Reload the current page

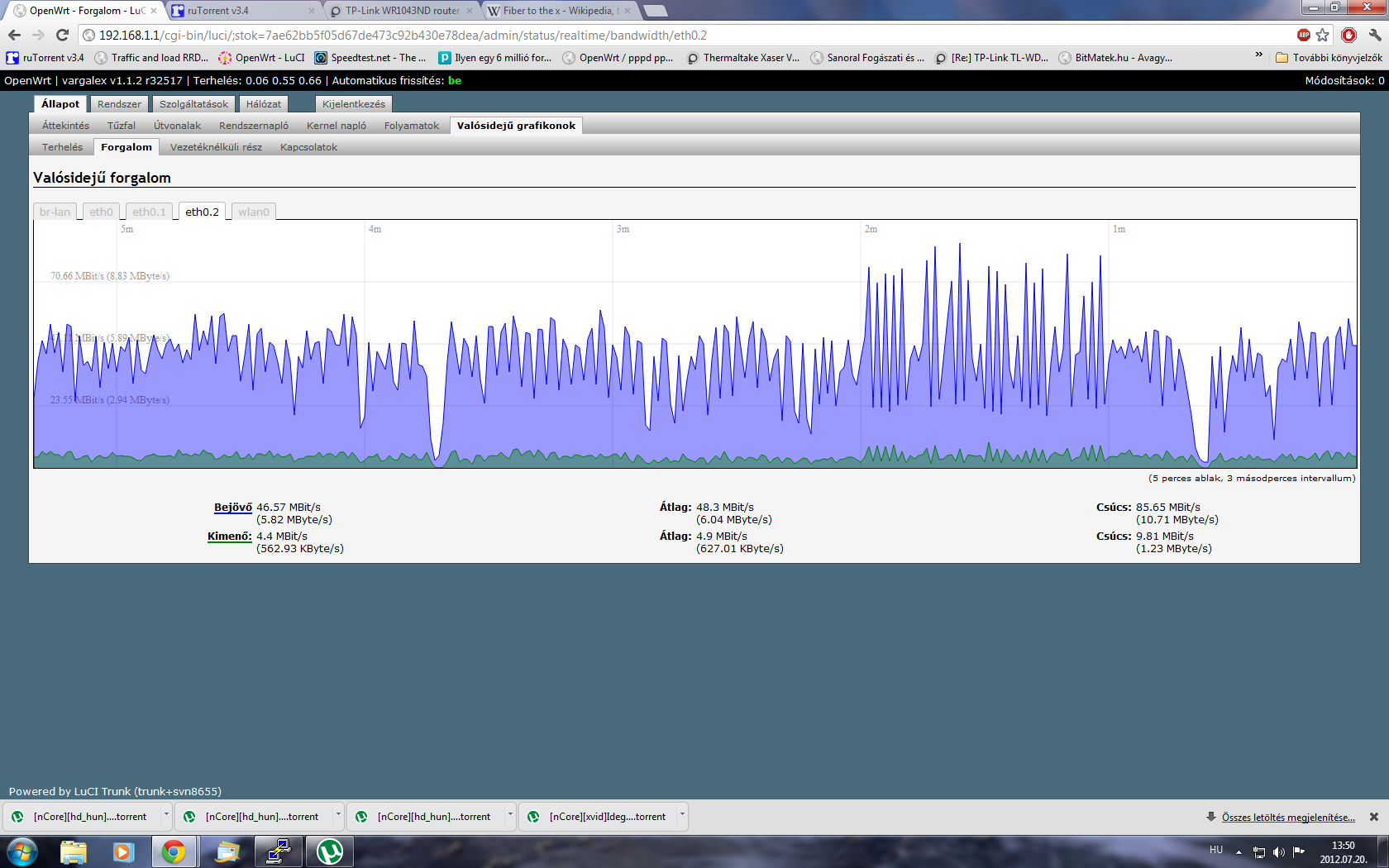62,35
